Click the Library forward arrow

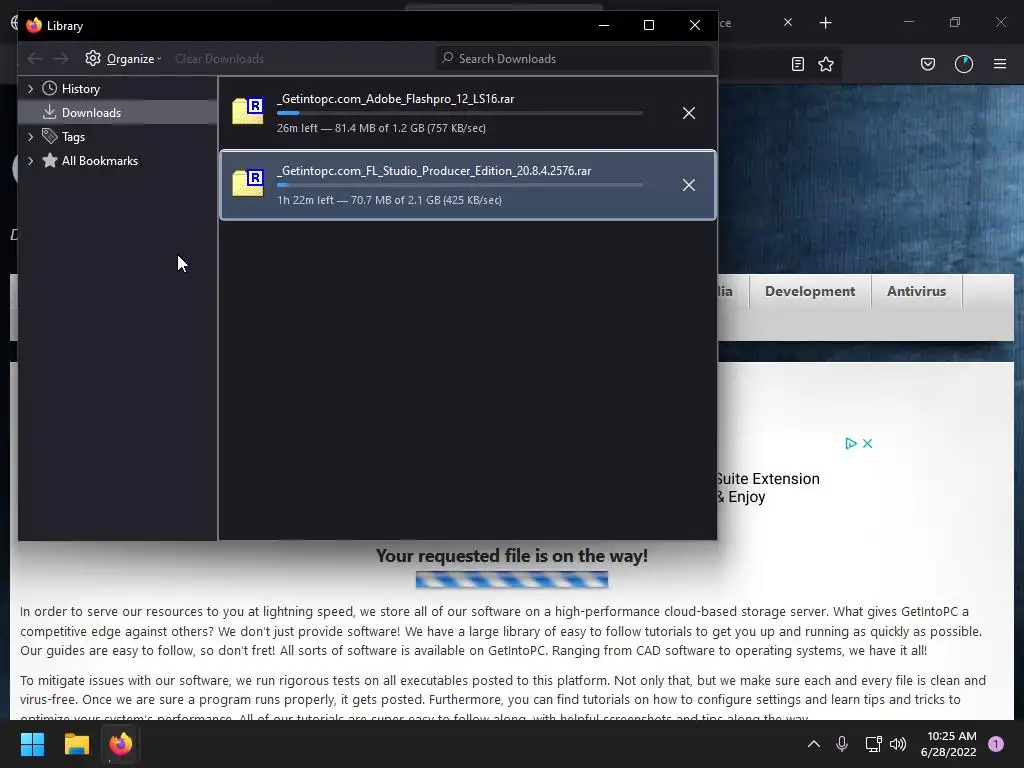tap(61, 59)
